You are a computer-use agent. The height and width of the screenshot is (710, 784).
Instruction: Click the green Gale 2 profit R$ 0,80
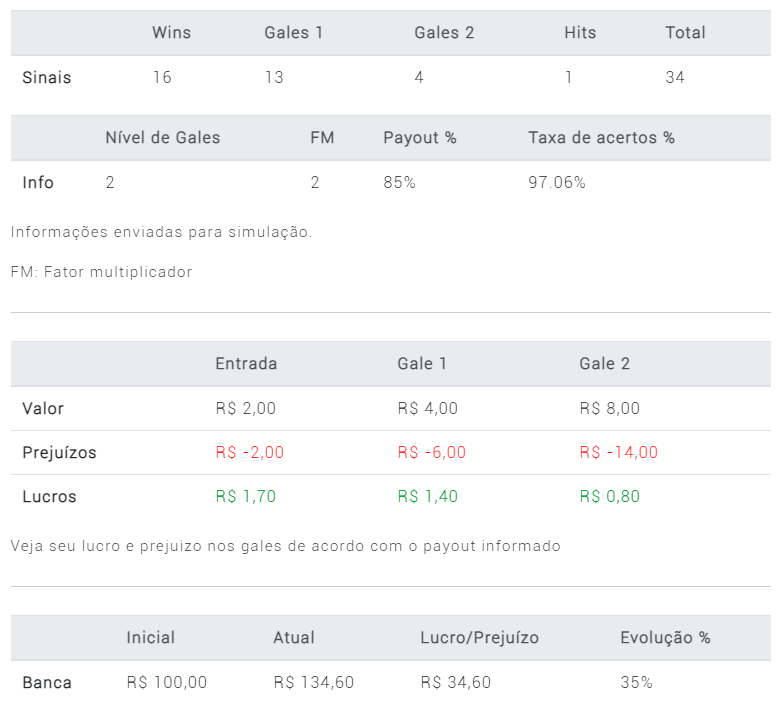[610, 496]
